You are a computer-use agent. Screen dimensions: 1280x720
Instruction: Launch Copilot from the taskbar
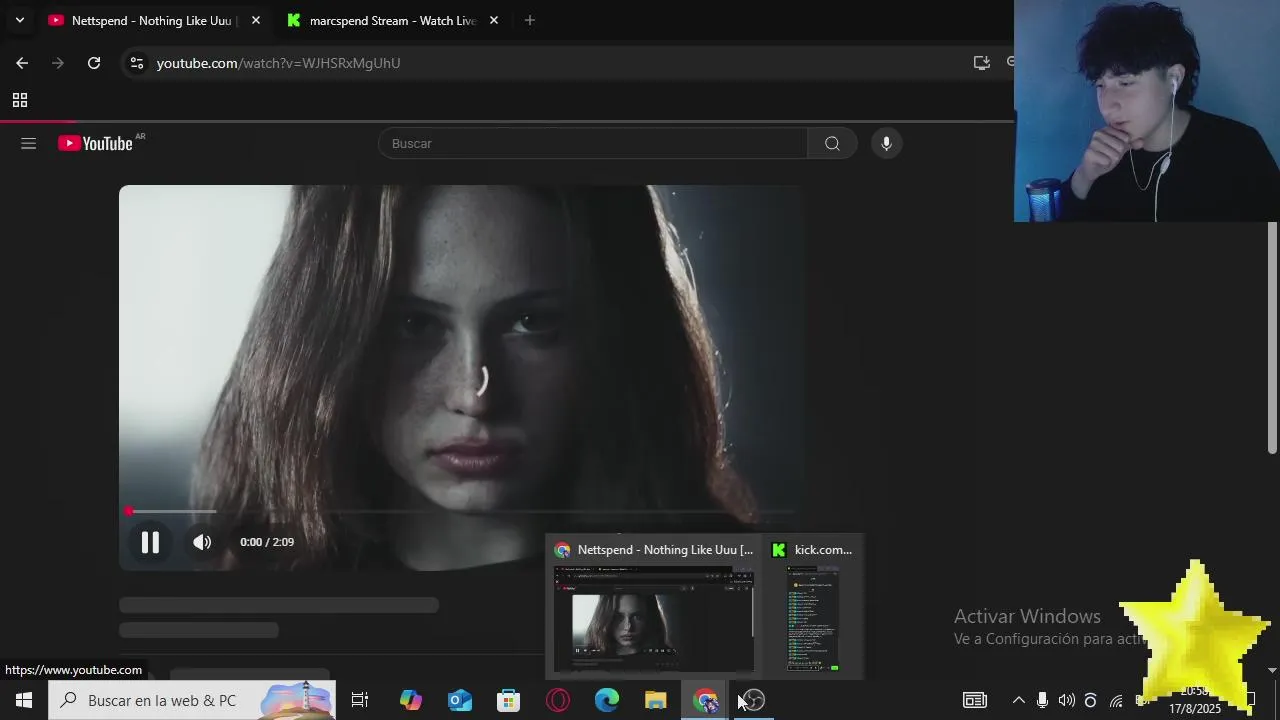point(411,700)
